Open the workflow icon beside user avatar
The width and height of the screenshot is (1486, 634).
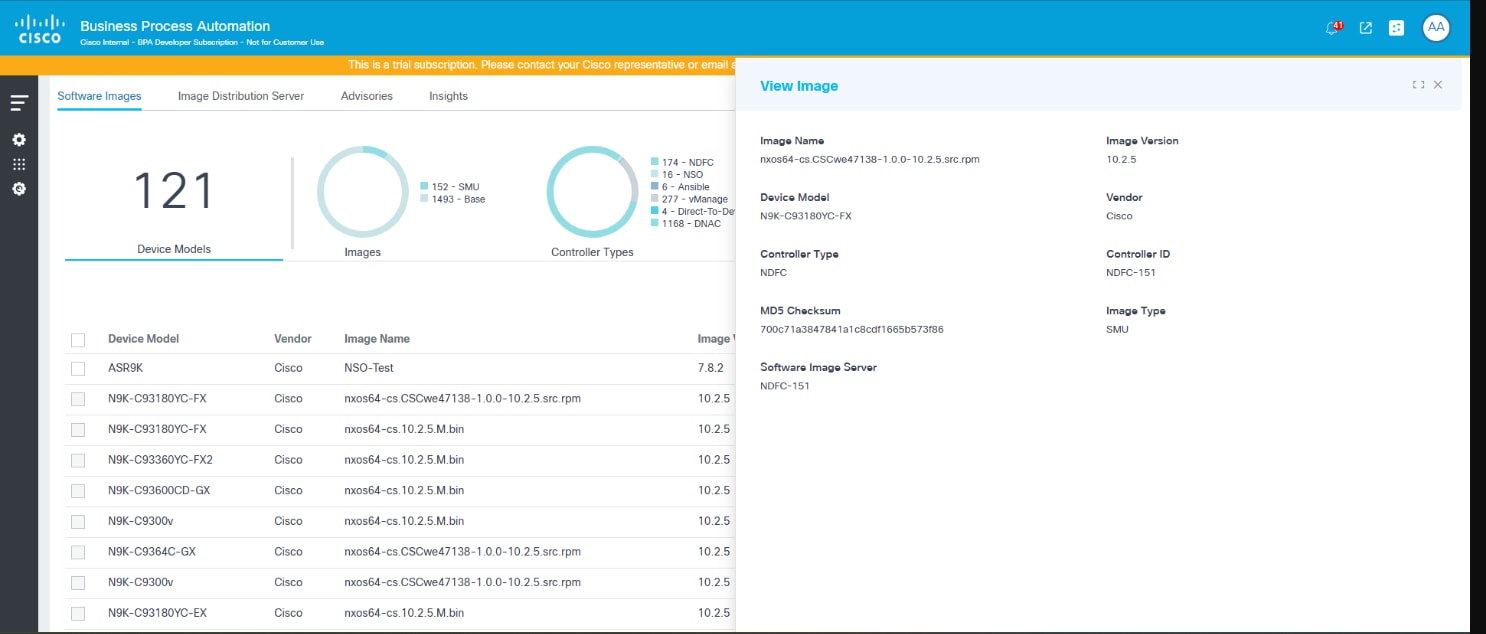1397,28
